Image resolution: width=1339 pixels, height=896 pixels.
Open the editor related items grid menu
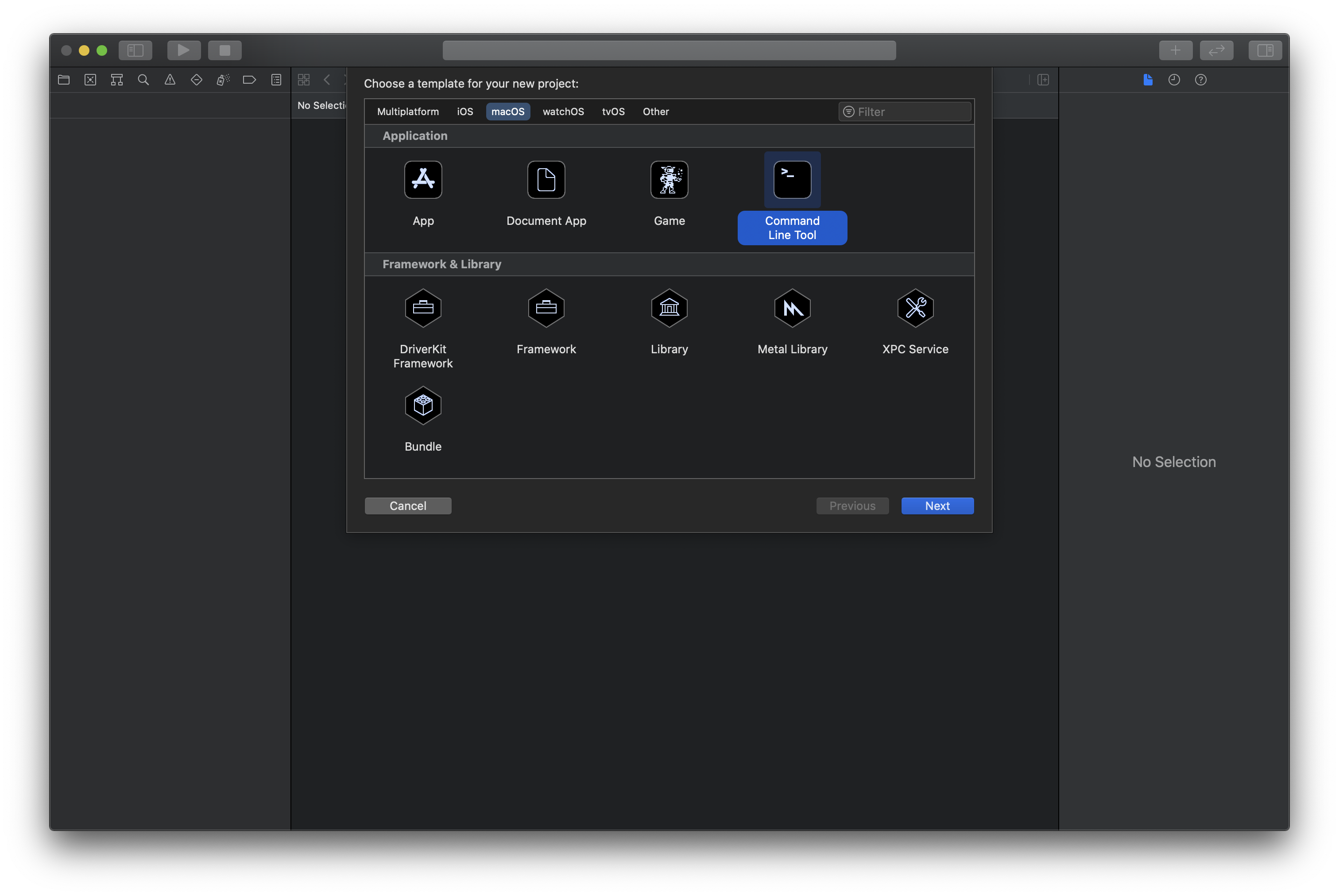(x=303, y=80)
